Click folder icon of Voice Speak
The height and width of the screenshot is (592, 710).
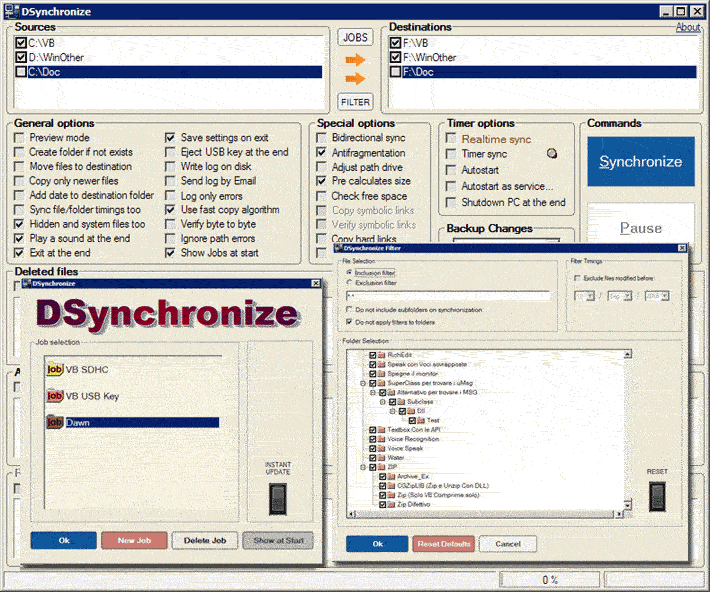coord(381,448)
